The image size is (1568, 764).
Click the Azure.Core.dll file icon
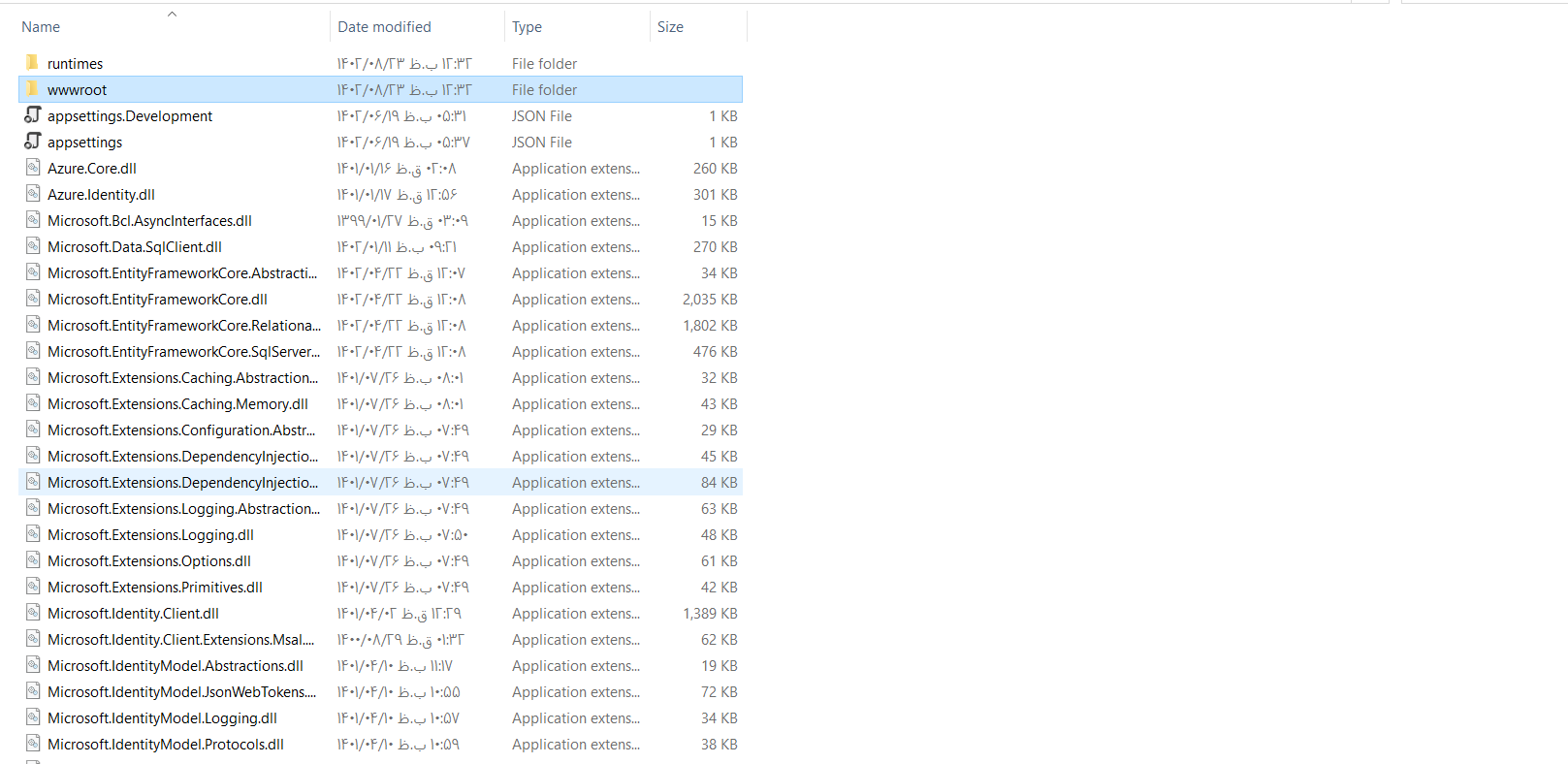(x=33, y=168)
